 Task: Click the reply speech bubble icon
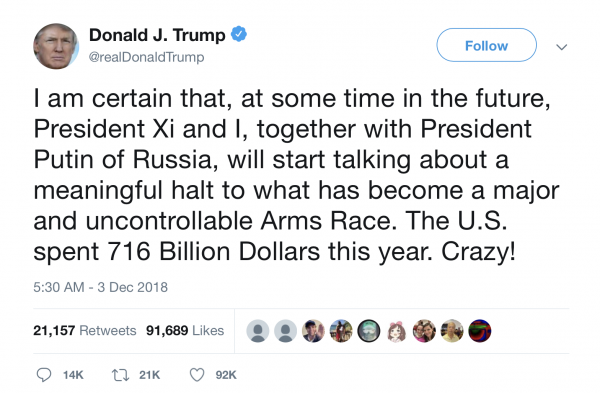pos(44,375)
